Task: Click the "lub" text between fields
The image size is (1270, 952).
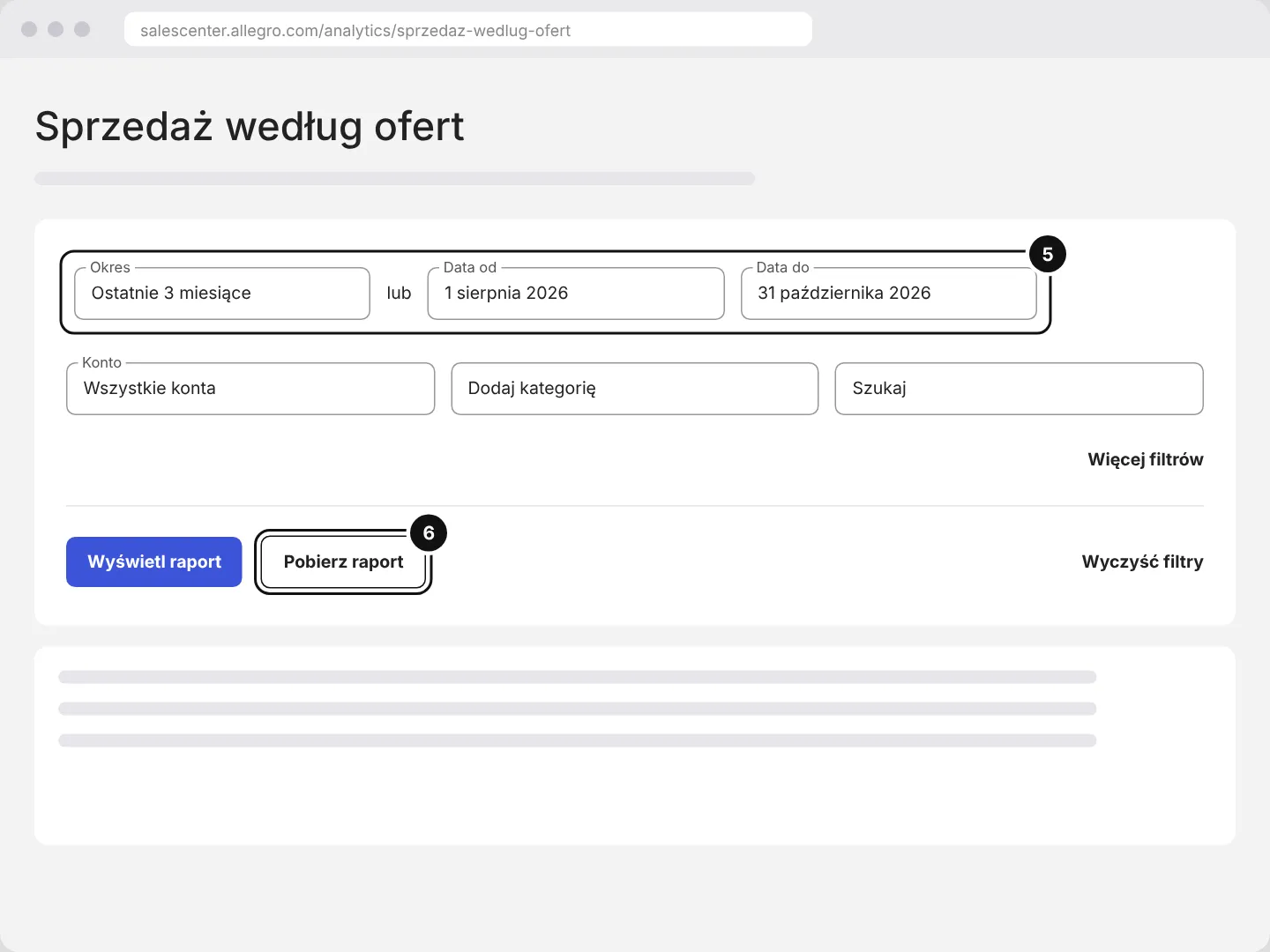Action: click(x=399, y=294)
